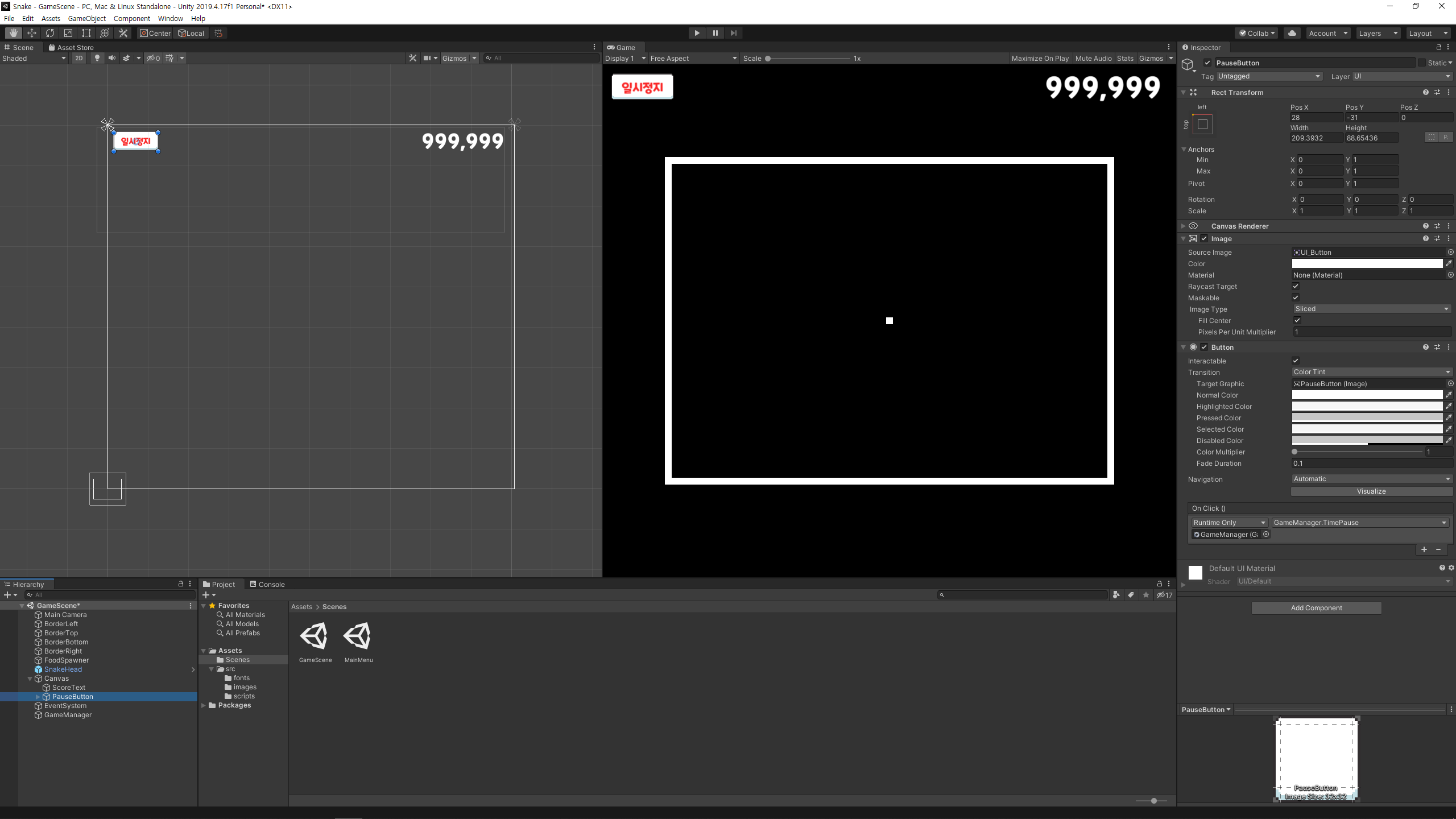1456x819 pixels.
Task: Toggle scene lighting lightbulb icon
Action: [x=97, y=58]
